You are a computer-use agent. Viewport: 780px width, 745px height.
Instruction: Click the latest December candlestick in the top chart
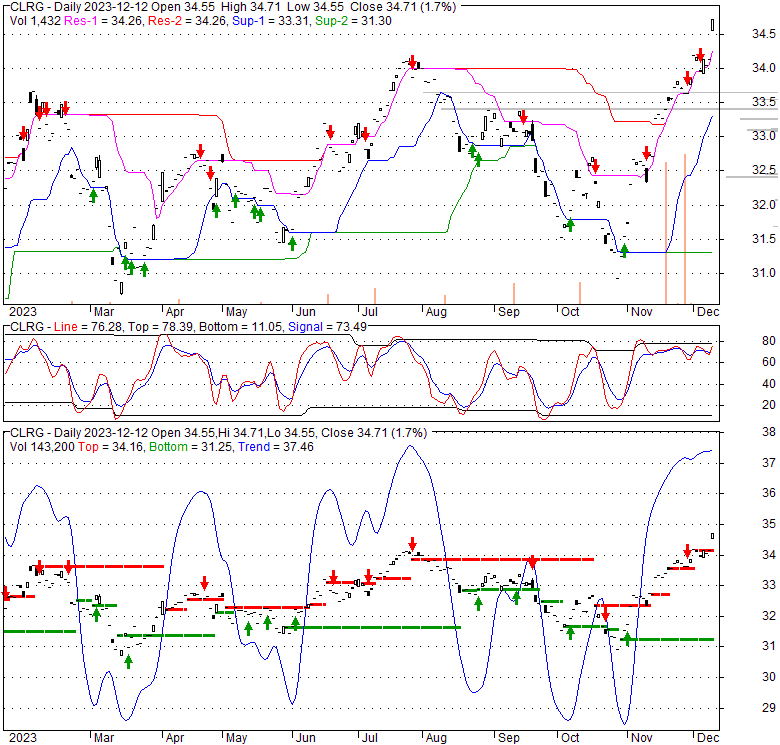pos(713,25)
